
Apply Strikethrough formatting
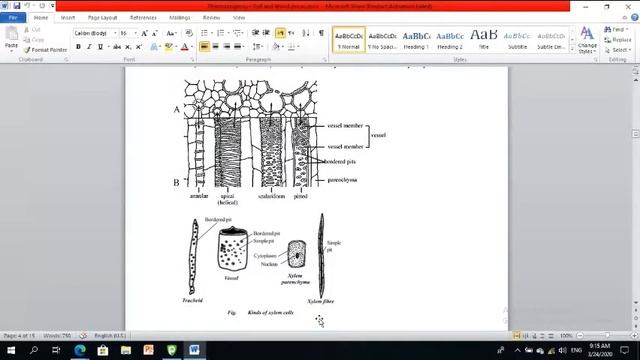[117, 47]
